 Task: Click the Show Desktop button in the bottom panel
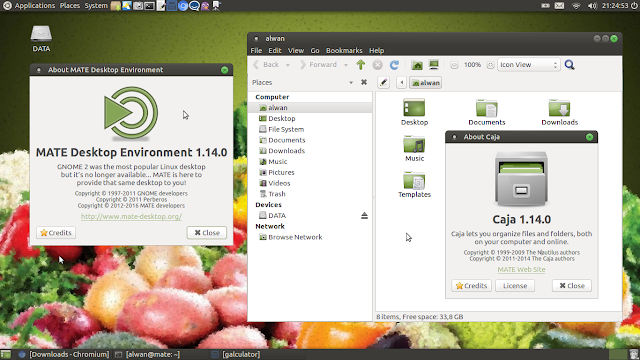6,354
